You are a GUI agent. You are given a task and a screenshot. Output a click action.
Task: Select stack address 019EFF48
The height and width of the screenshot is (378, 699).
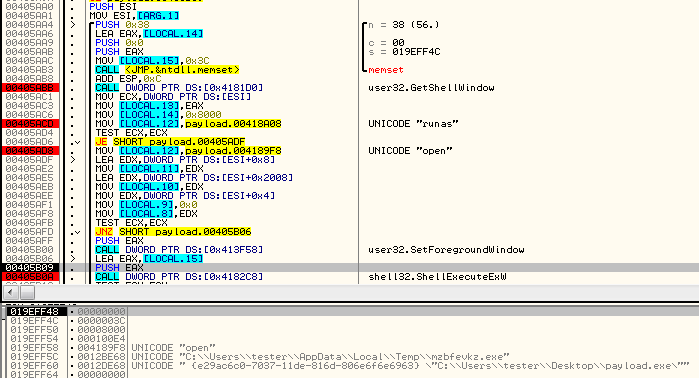[x=35, y=312]
